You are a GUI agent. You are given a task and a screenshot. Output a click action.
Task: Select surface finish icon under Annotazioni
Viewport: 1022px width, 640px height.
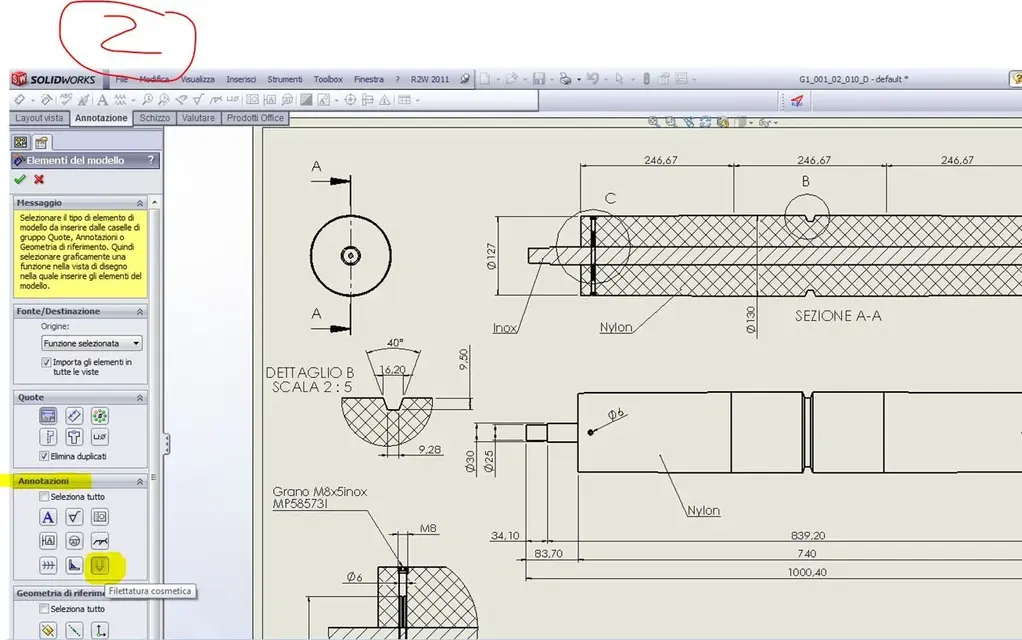[74, 517]
